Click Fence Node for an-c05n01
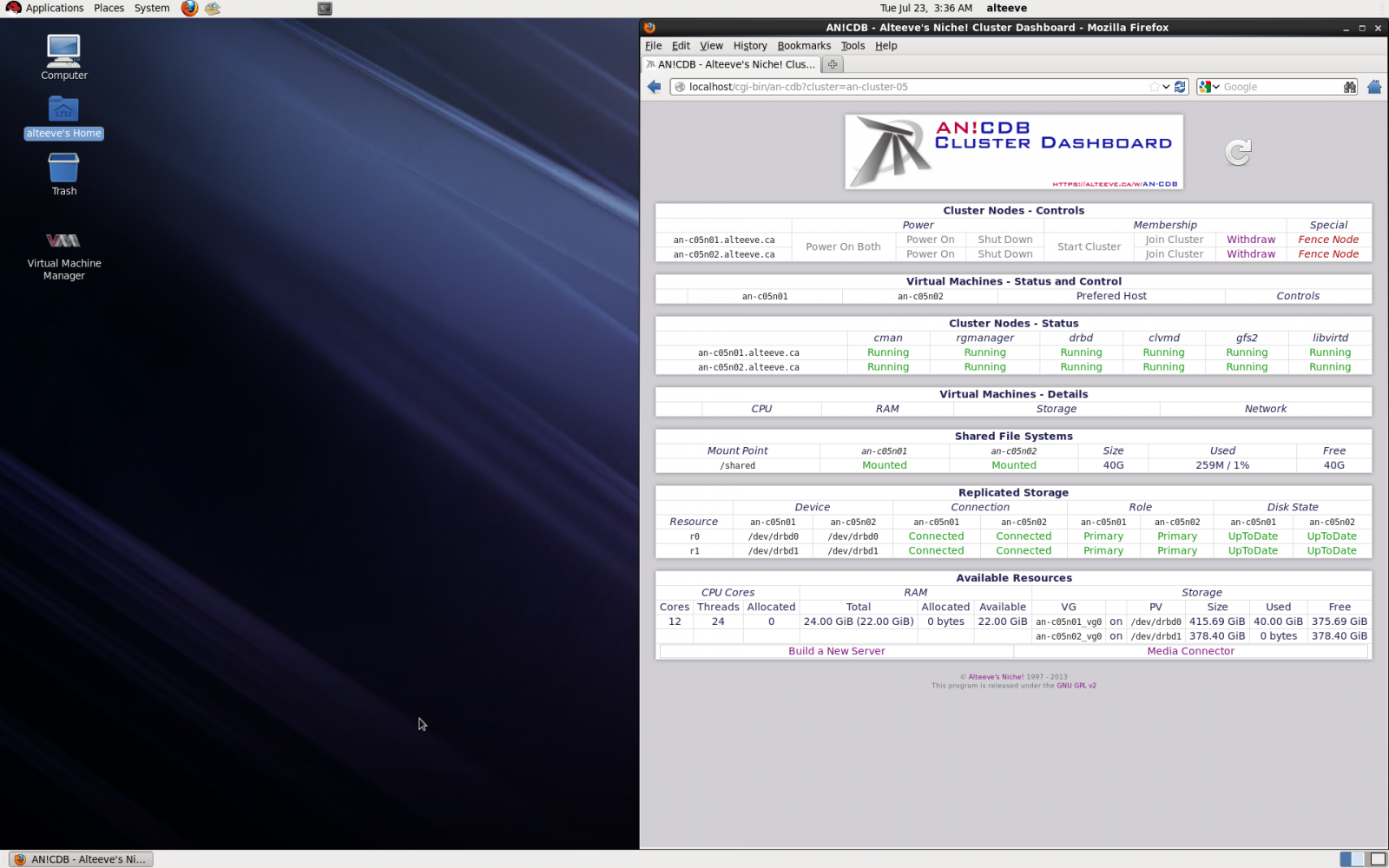Image resolution: width=1389 pixels, height=868 pixels. pos(1328,240)
